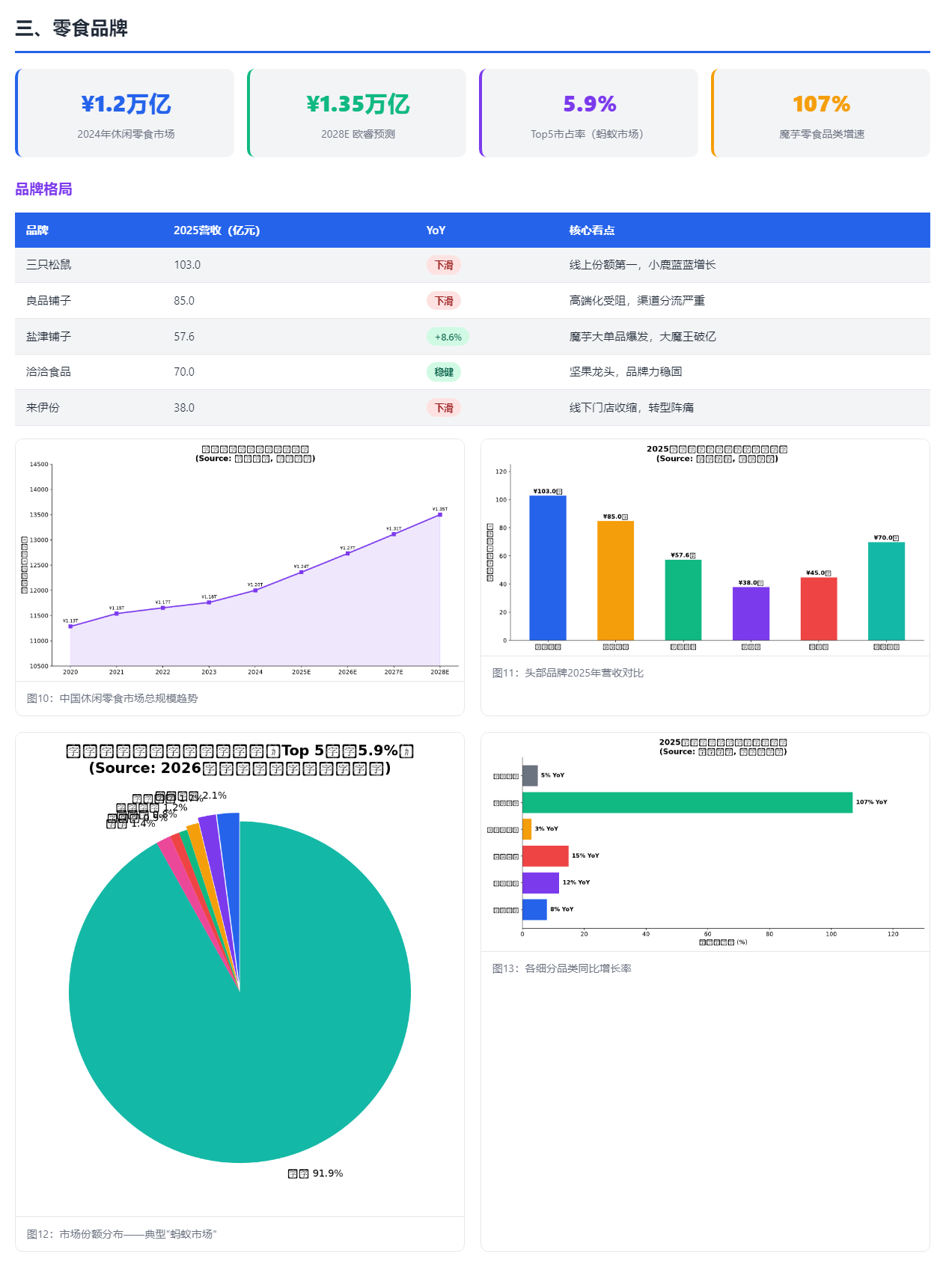Image resolution: width=952 pixels, height=1264 pixels.
Task: Click 魔芋大单品爆发，大魔王破亿 text
Action: coord(642,337)
